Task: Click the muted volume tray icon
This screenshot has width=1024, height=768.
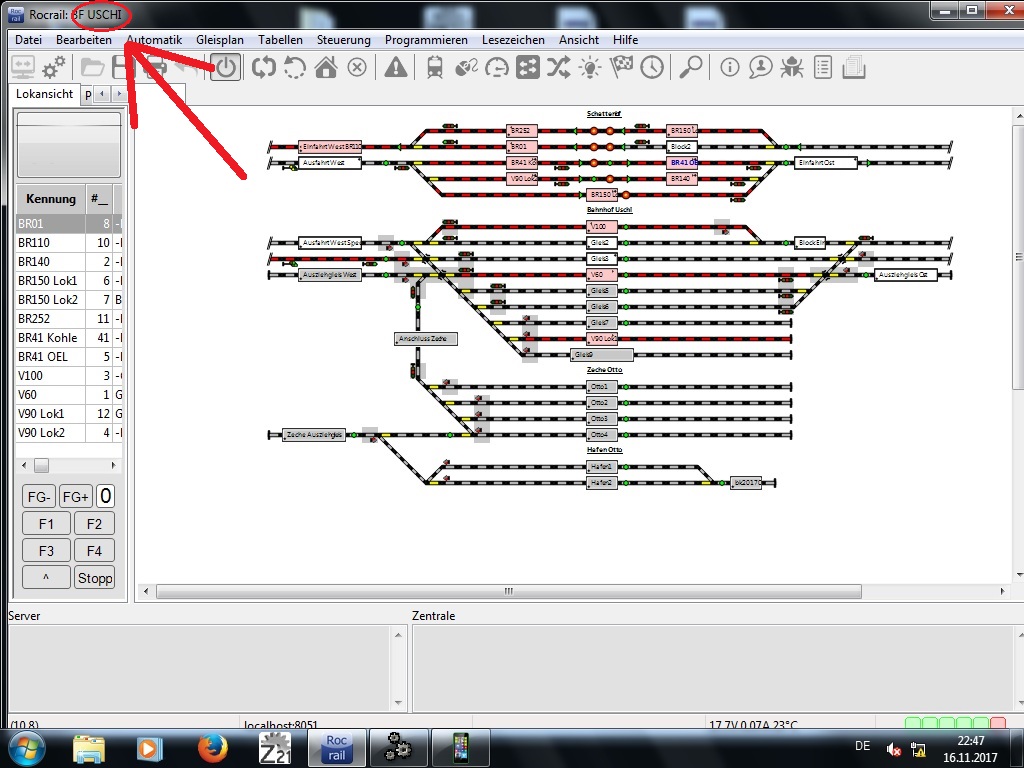Action: (x=894, y=750)
